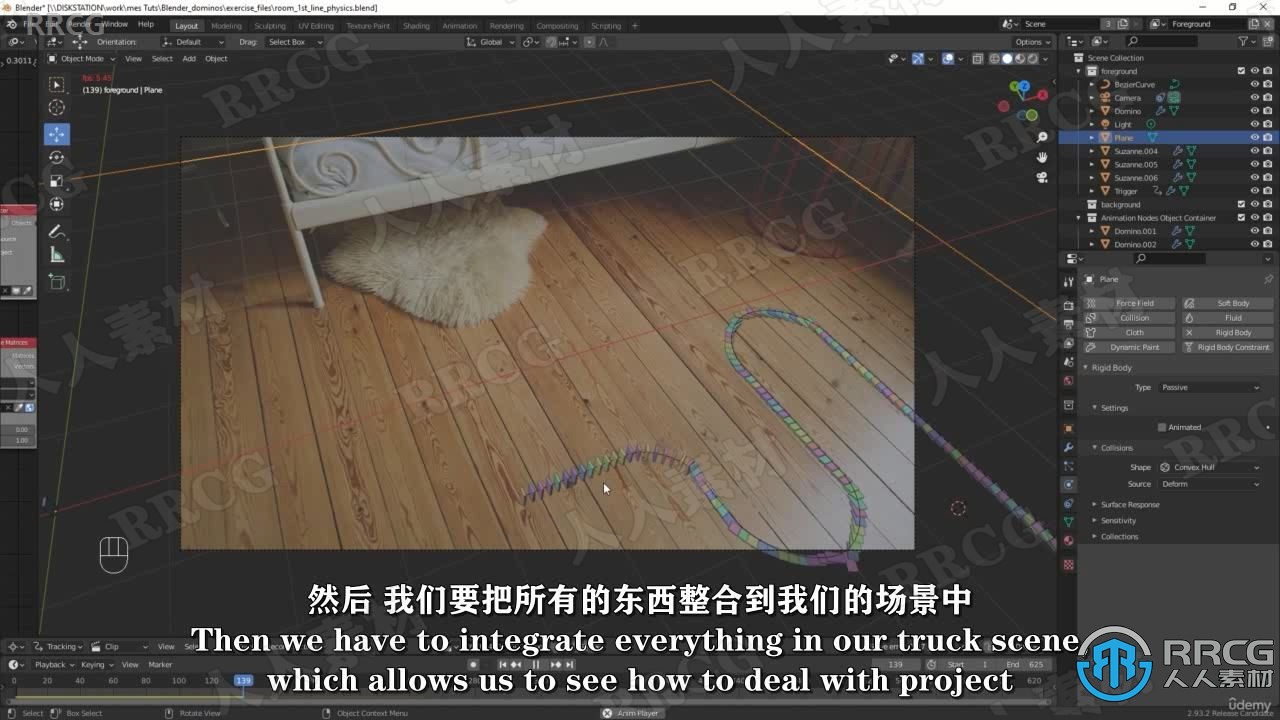Open Render properties tab
Viewport: 1280px width, 720px height.
coord(1068,305)
